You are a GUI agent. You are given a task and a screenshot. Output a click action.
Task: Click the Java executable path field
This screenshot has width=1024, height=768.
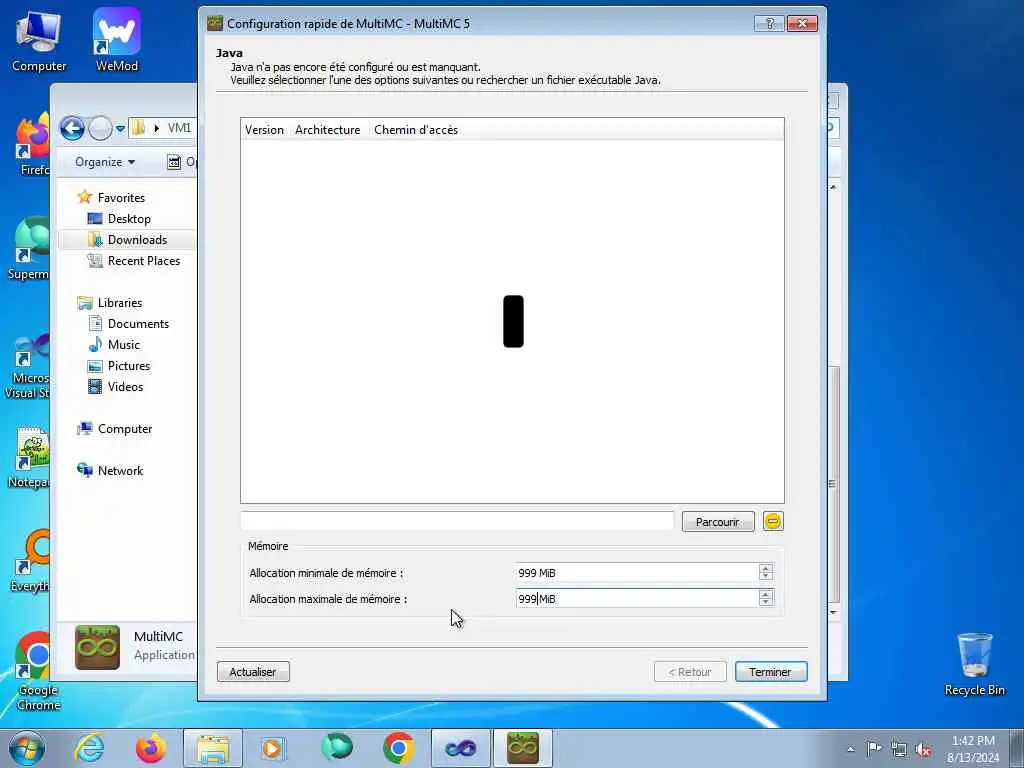tap(457, 521)
